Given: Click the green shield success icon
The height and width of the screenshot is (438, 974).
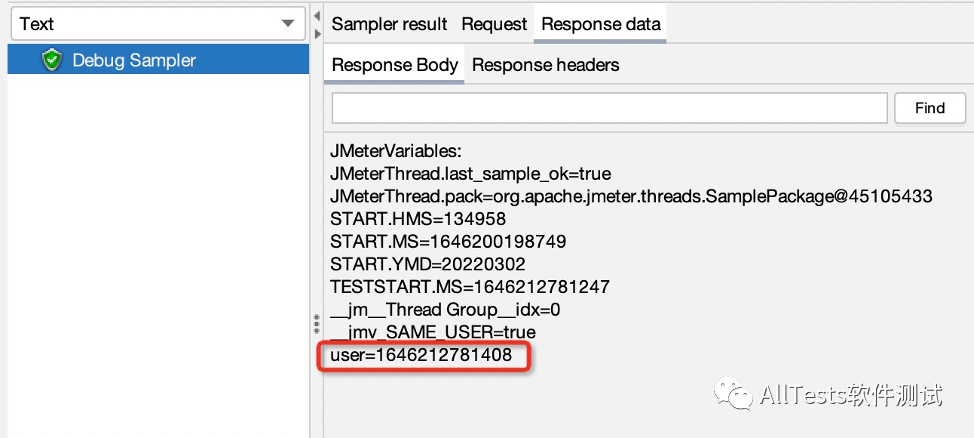Looking at the screenshot, I should point(52,60).
